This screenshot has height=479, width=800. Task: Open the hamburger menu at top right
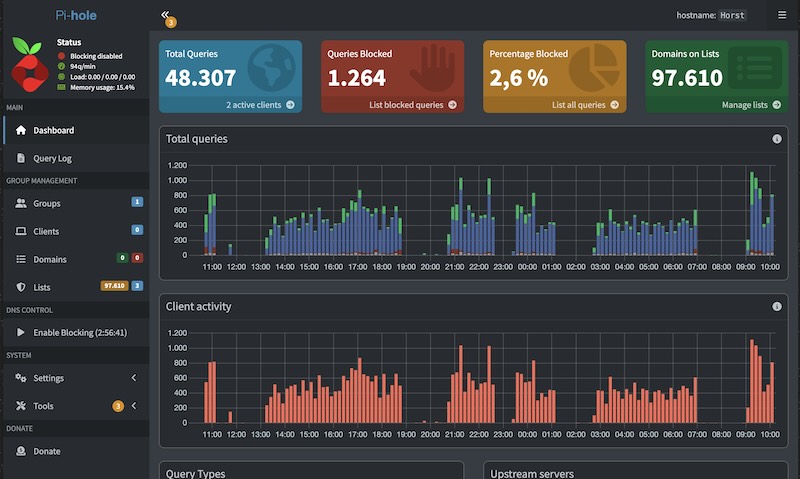click(782, 15)
